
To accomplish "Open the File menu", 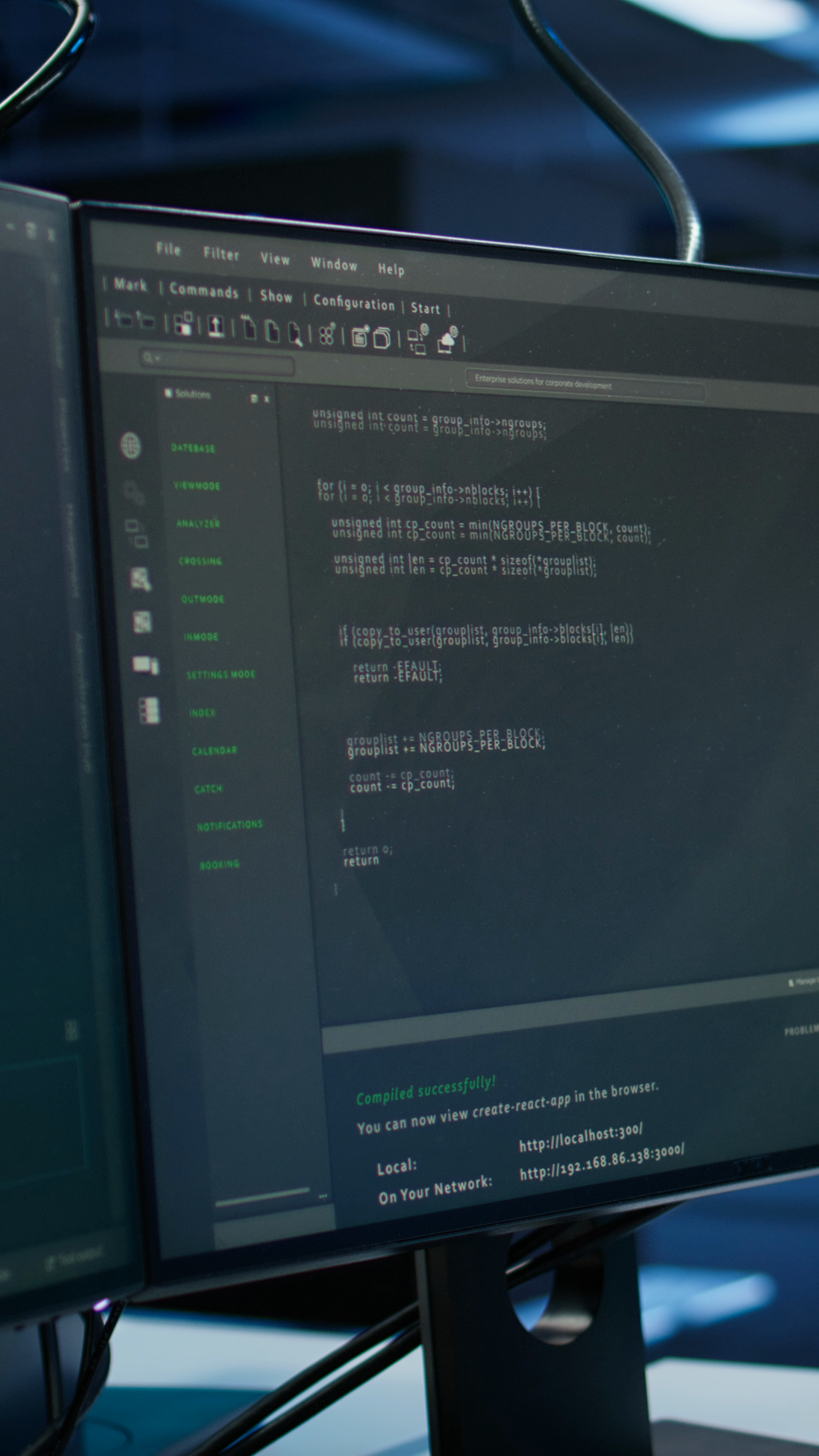I will point(168,249).
